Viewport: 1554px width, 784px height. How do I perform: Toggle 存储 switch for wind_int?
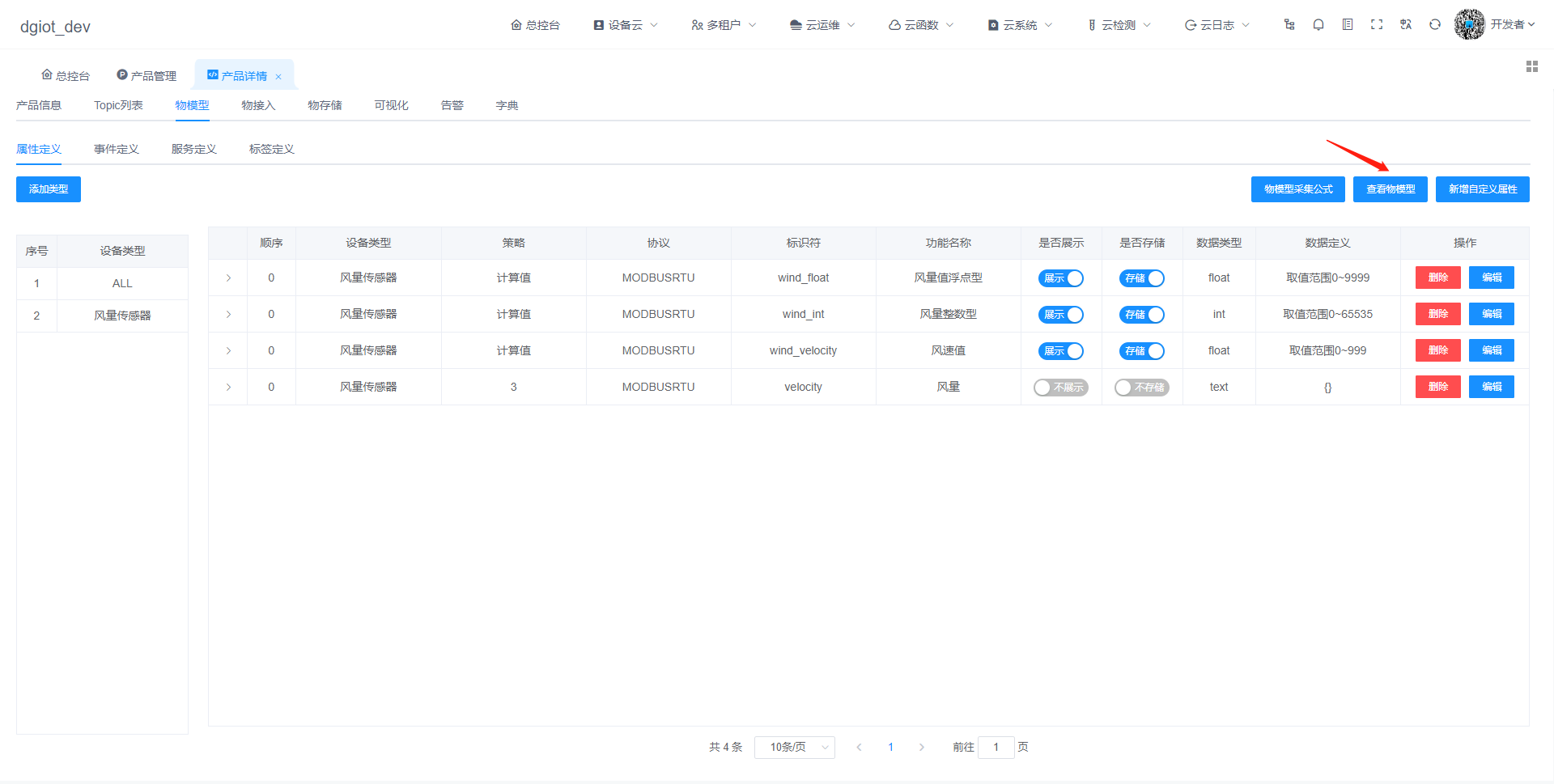[x=1142, y=315]
